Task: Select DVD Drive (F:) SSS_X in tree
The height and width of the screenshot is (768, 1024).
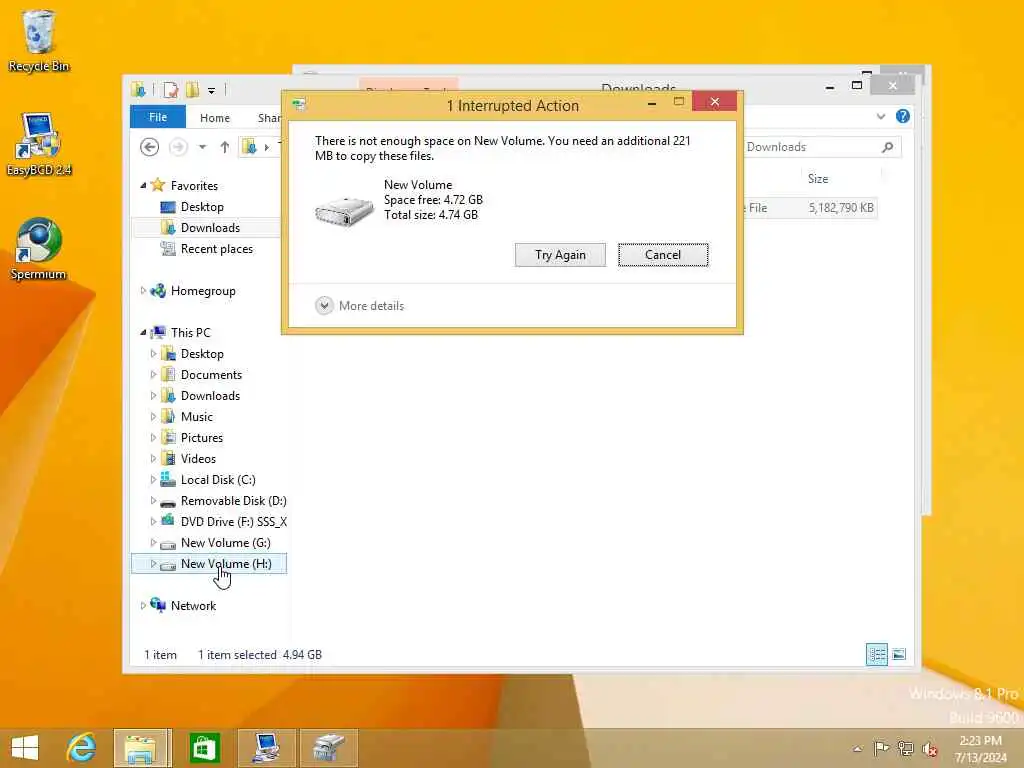Action: click(x=234, y=522)
